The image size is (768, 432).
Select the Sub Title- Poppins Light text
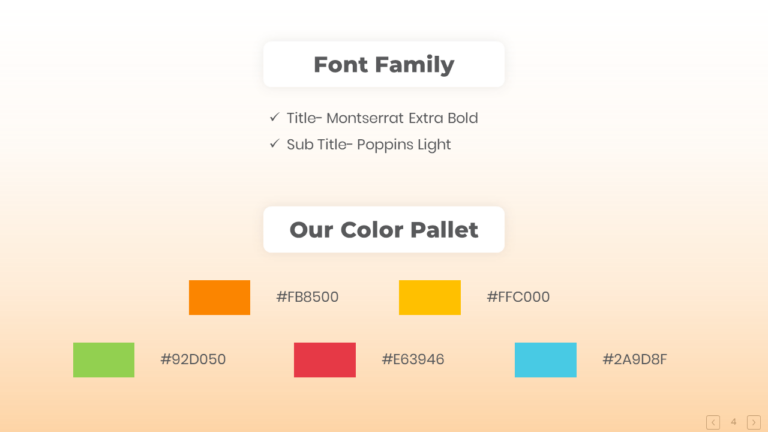coord(368,145)
